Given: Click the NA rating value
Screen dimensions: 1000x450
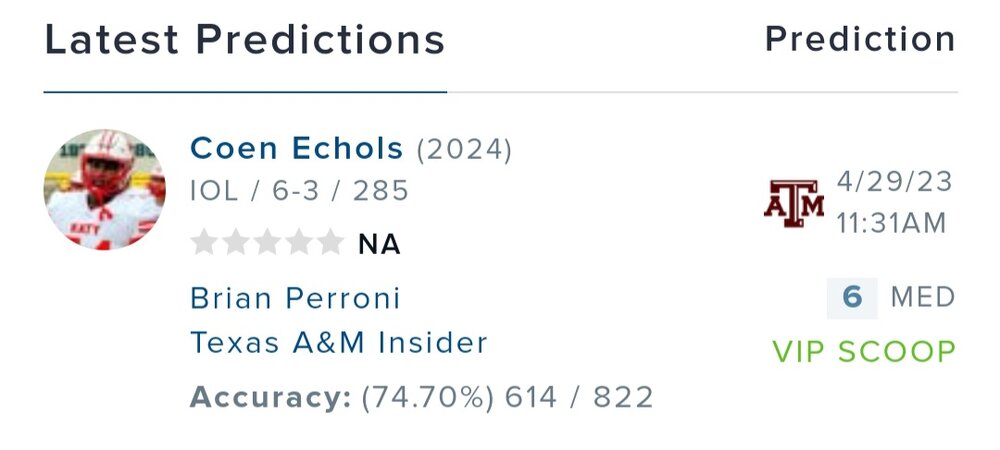Looking at the screenshot, I should tap(379, 244).
